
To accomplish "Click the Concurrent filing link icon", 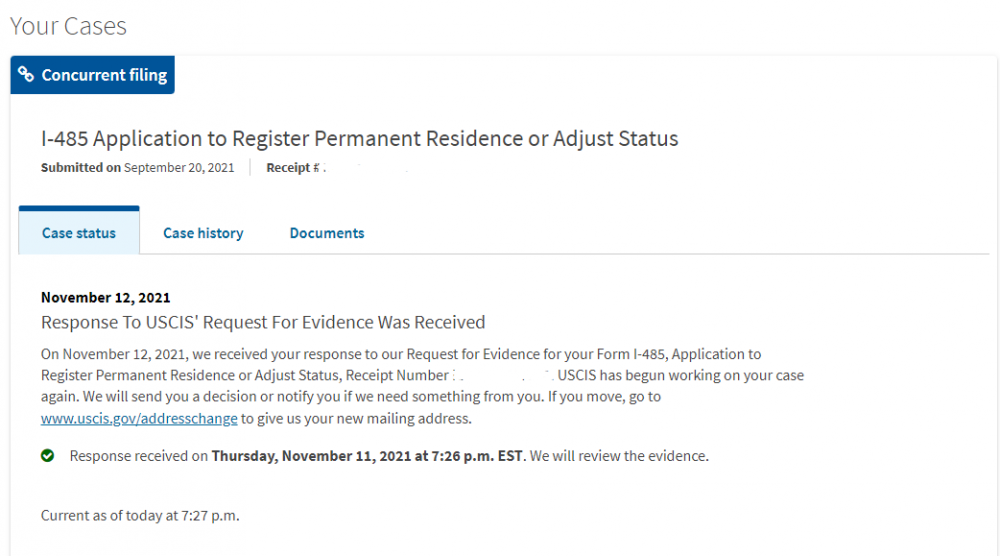I will point(26,74).
